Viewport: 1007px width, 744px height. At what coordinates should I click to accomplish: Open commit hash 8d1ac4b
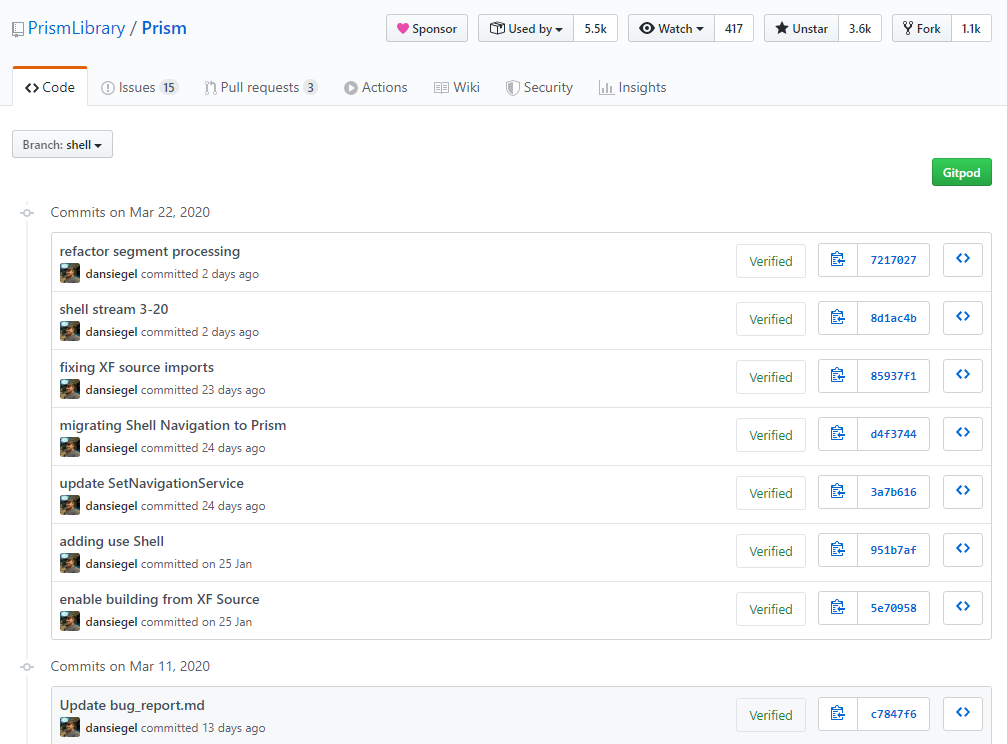point(893,317)
